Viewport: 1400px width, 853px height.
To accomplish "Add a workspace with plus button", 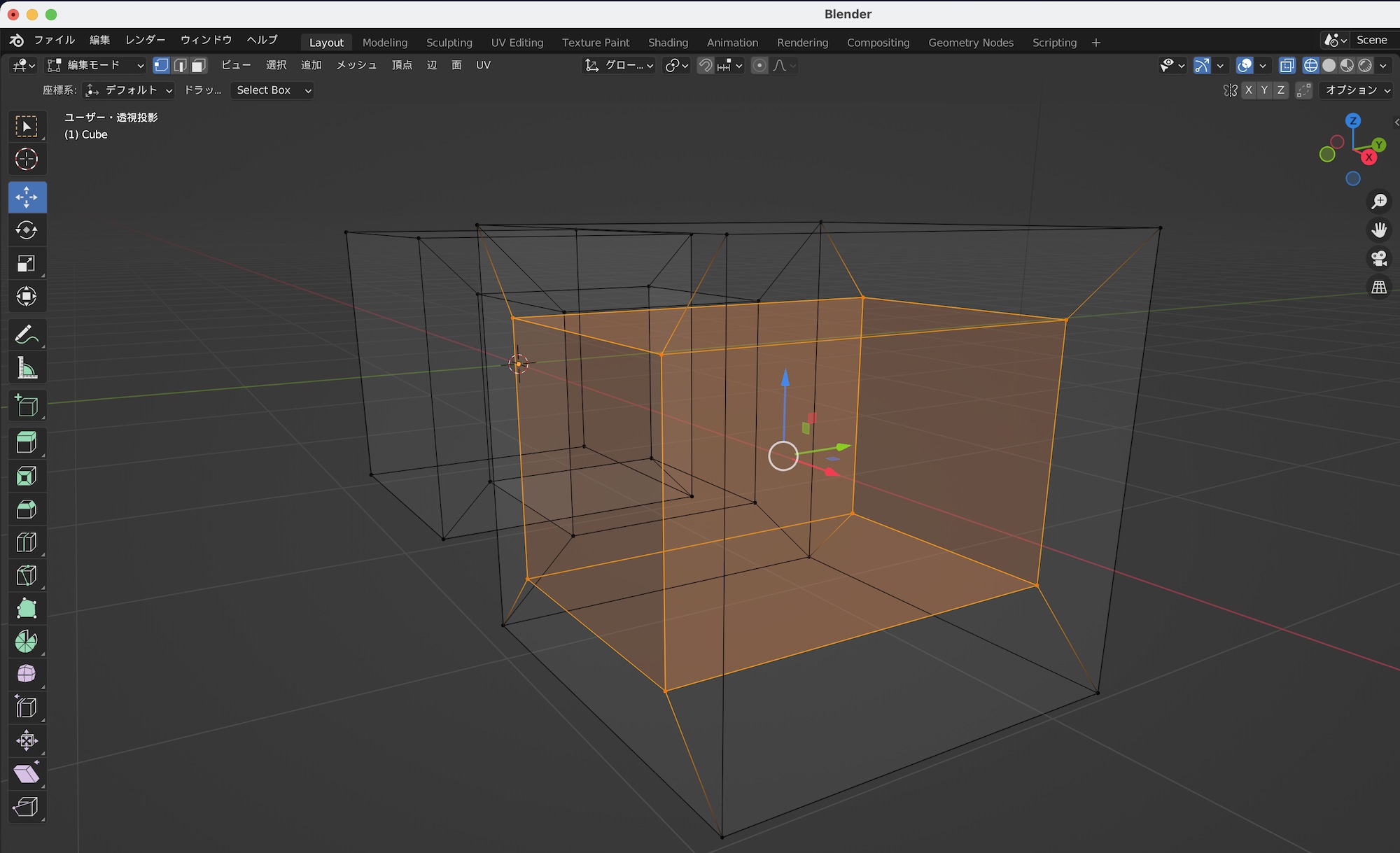I will [x=1095, y=43].
